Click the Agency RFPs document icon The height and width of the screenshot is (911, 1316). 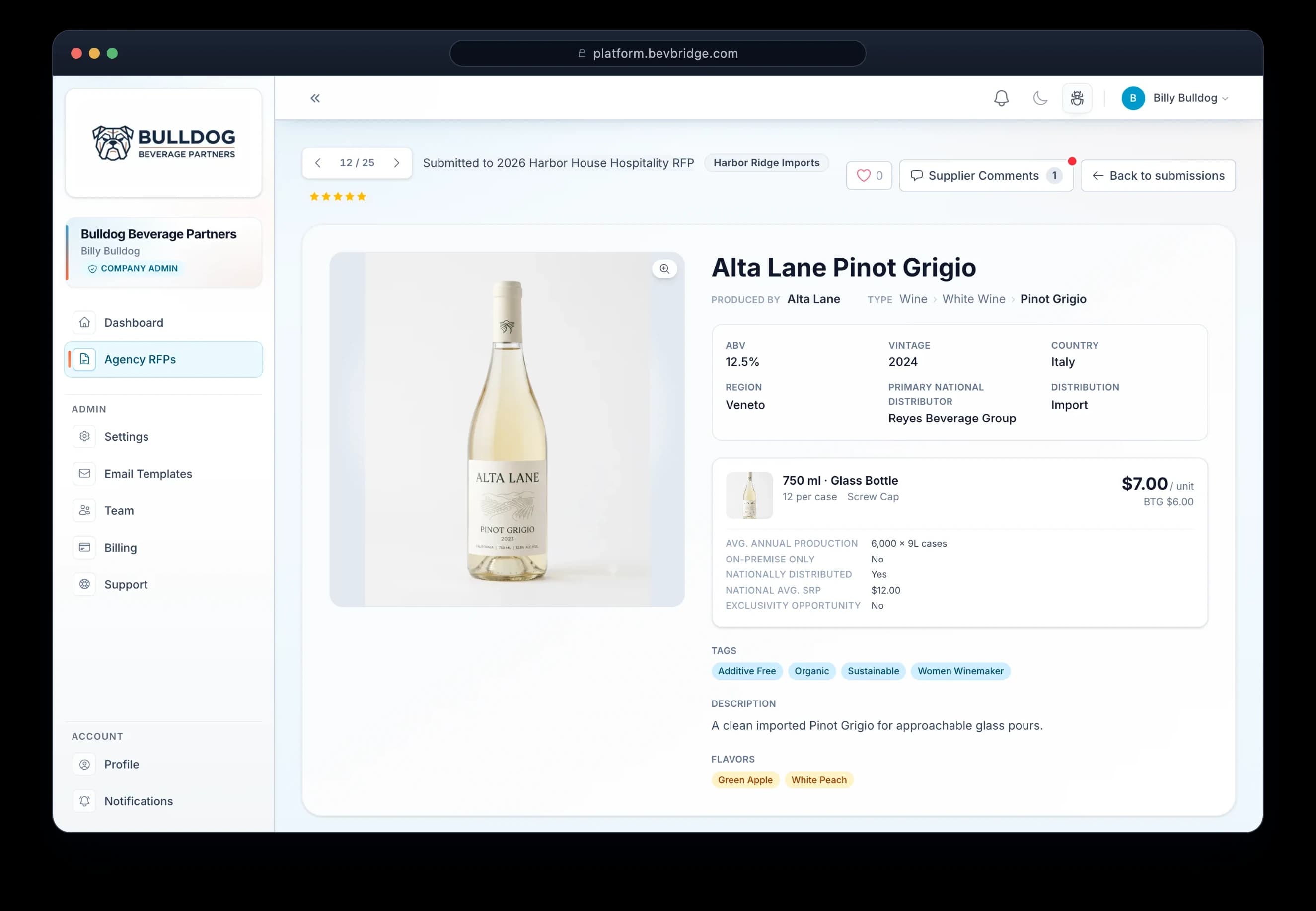pyautogui.click(x=84, y=359)
